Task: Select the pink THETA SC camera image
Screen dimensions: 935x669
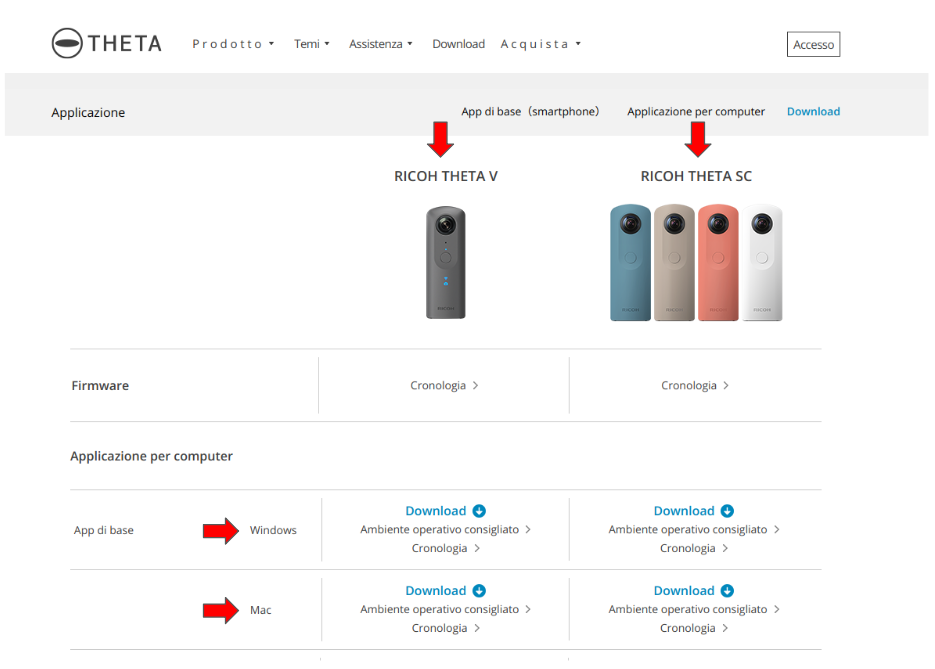Action: tap(718, 262)
